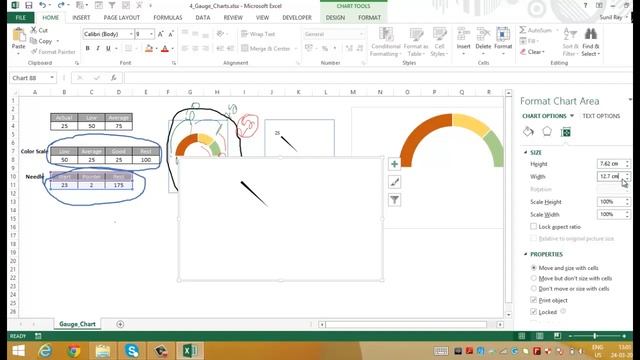Switch to the FORMULAS tab
Viewport: 640px width, 360px height.
(168, 18)
